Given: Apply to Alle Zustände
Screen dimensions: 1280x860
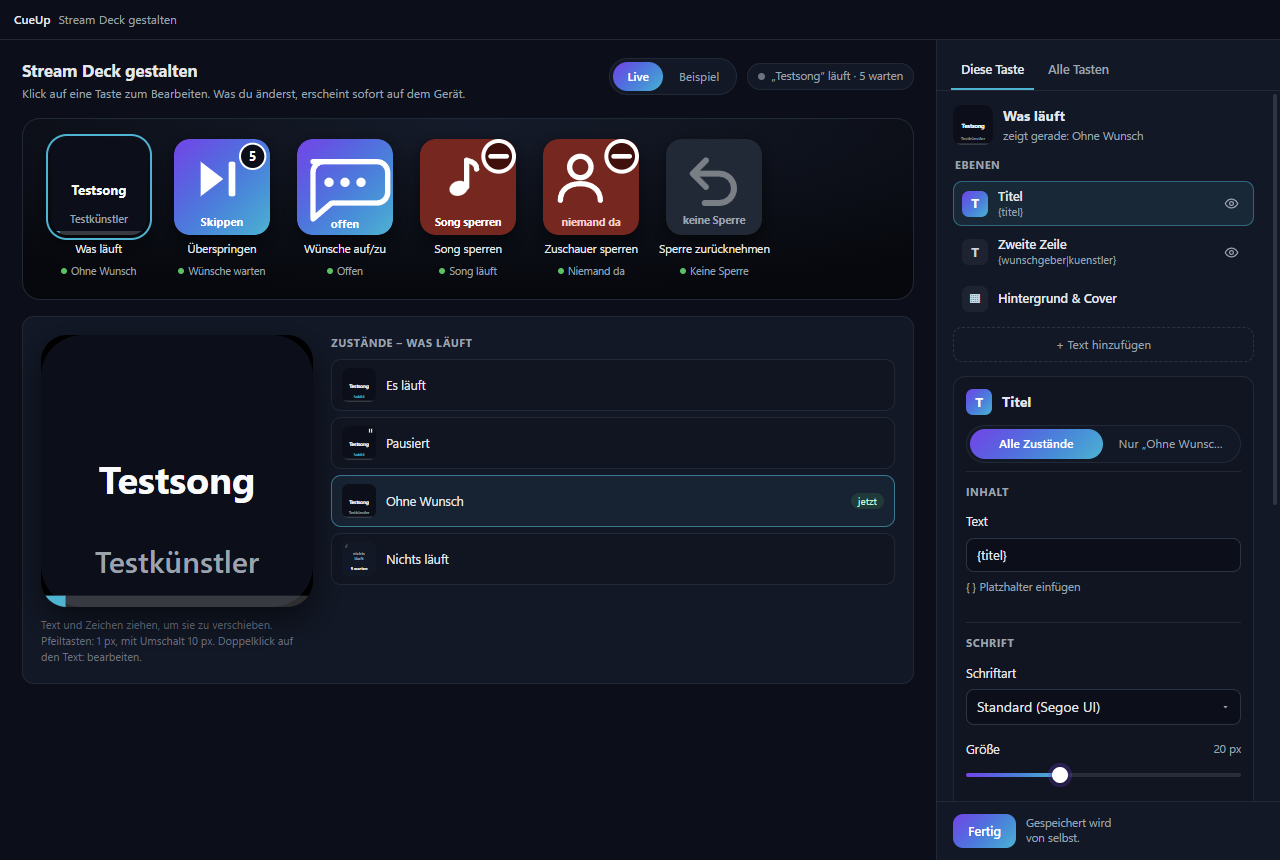Looking at the screenshot, I should click(1036, 444).
